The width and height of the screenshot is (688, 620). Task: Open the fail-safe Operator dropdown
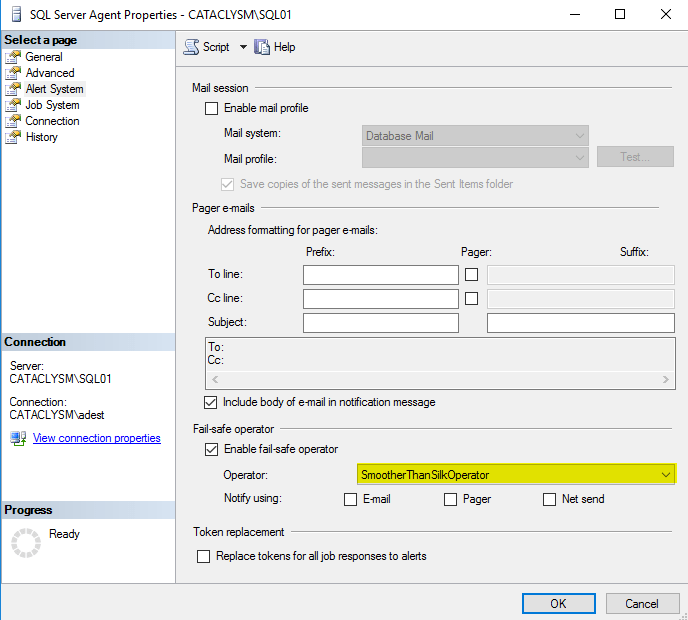pyautogui.click(x=515, y=475)
